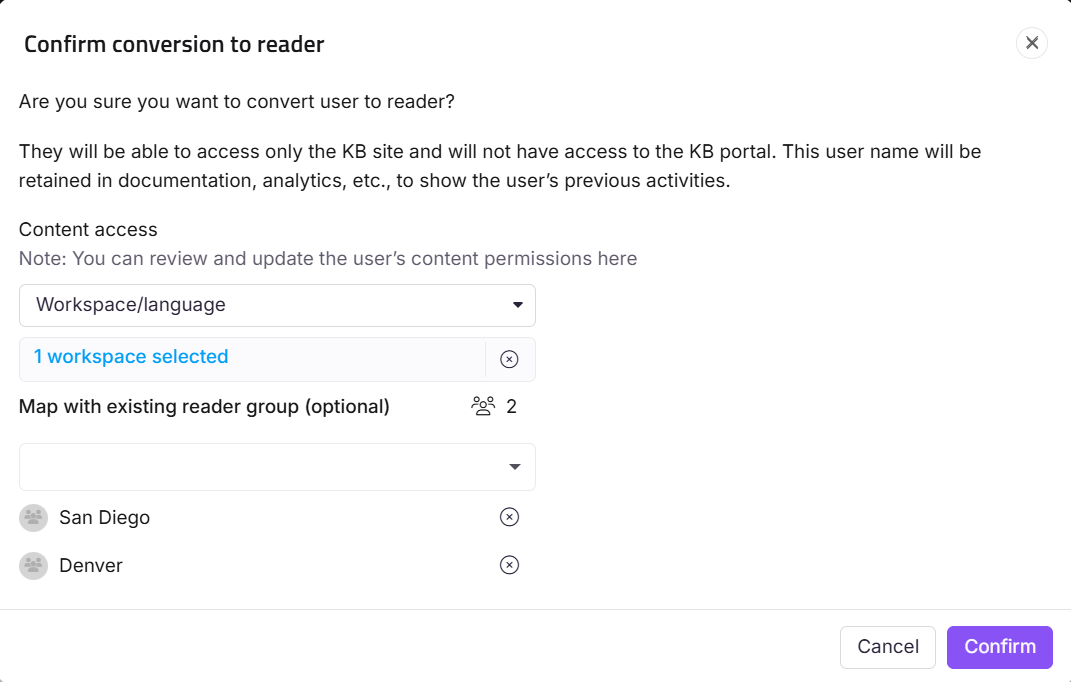This screenshot has width=1071, height=682.
Task: Remove the selected workspace using its circled X
Action: coord(509,358)
